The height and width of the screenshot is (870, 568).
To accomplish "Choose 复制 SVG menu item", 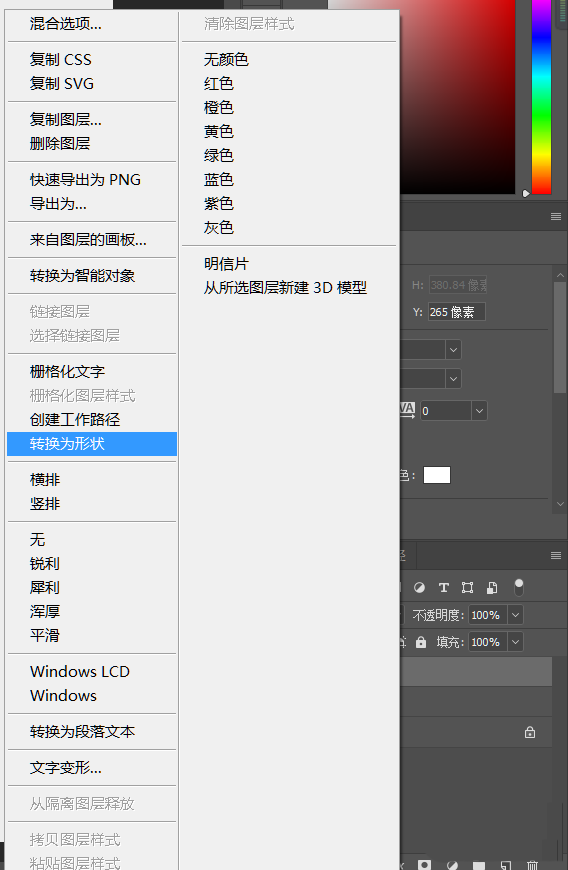I will (x=62, y=83).
